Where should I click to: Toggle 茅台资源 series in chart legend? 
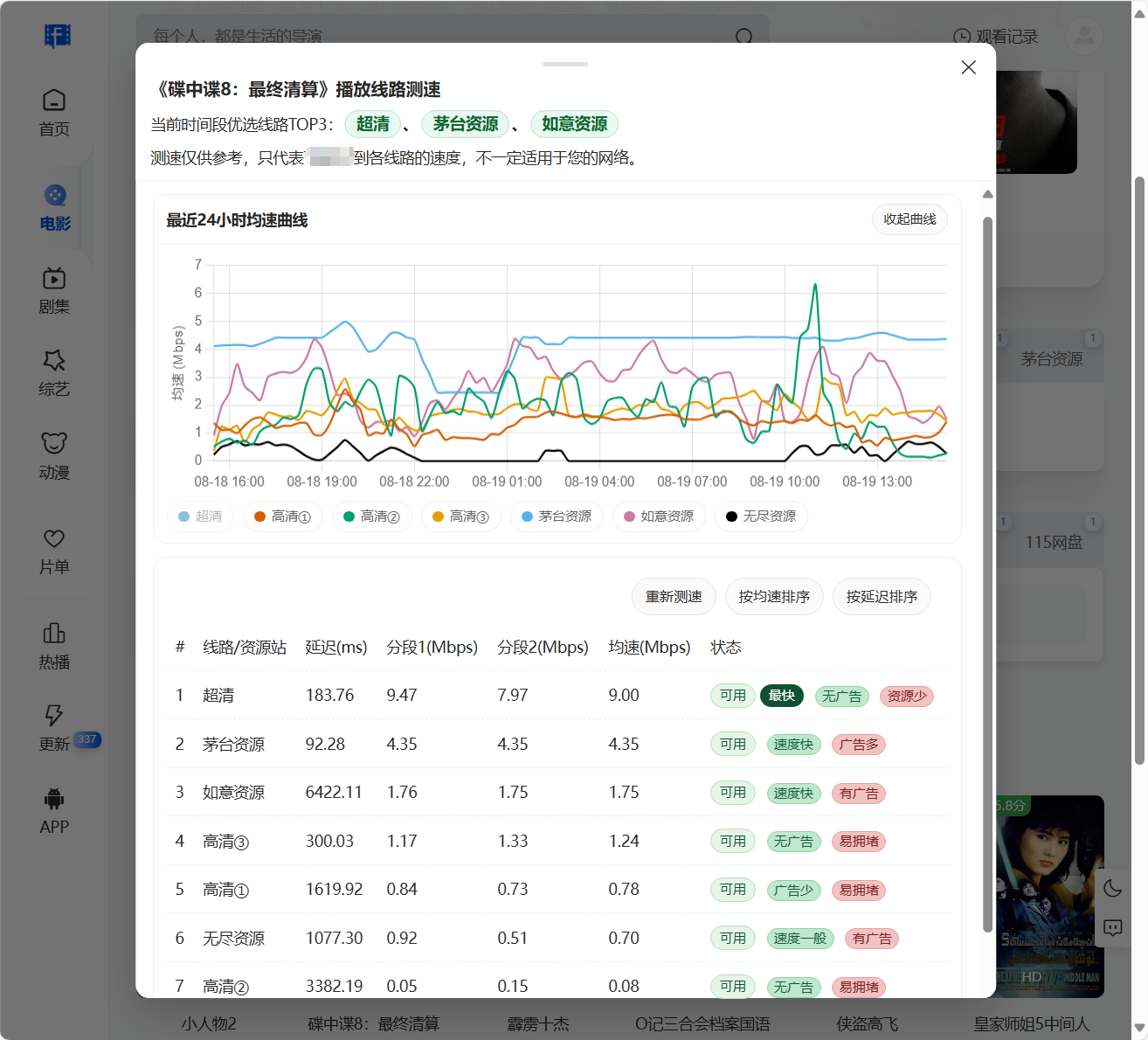click(557, 517)
